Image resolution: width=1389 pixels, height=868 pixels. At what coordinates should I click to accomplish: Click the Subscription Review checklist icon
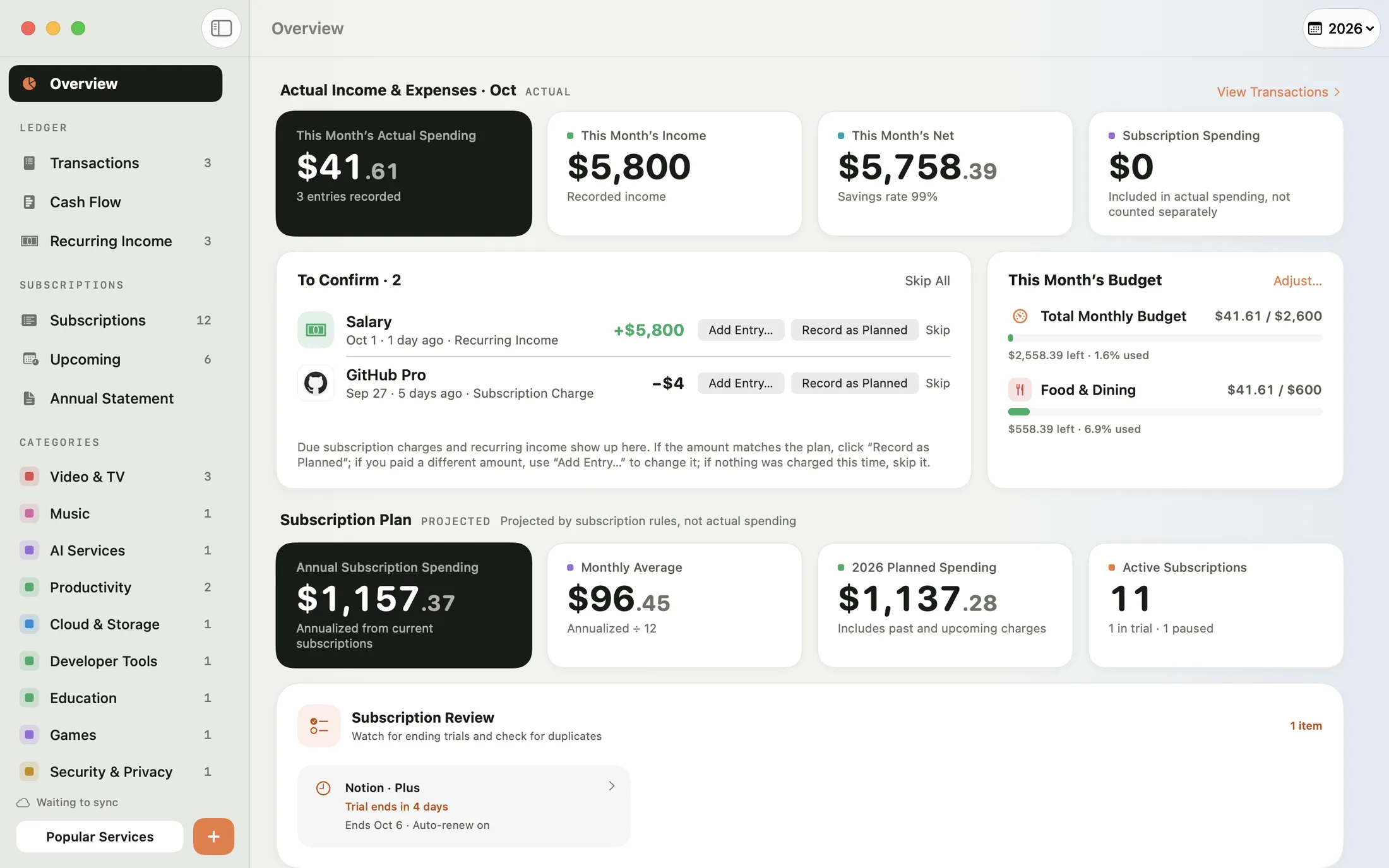point(319,726)
